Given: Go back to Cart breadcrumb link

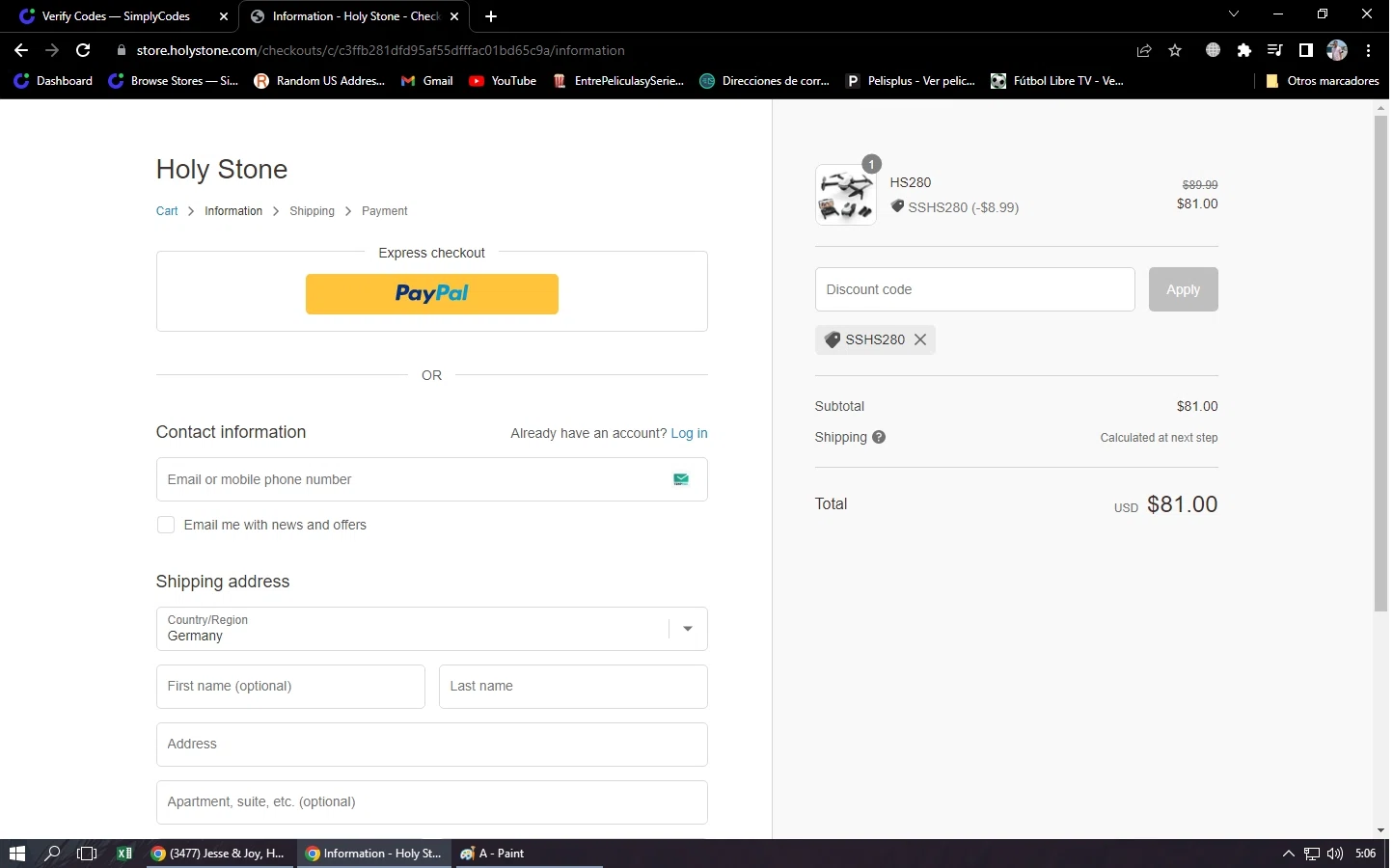Looking at the screenshot, I should 167,211.
